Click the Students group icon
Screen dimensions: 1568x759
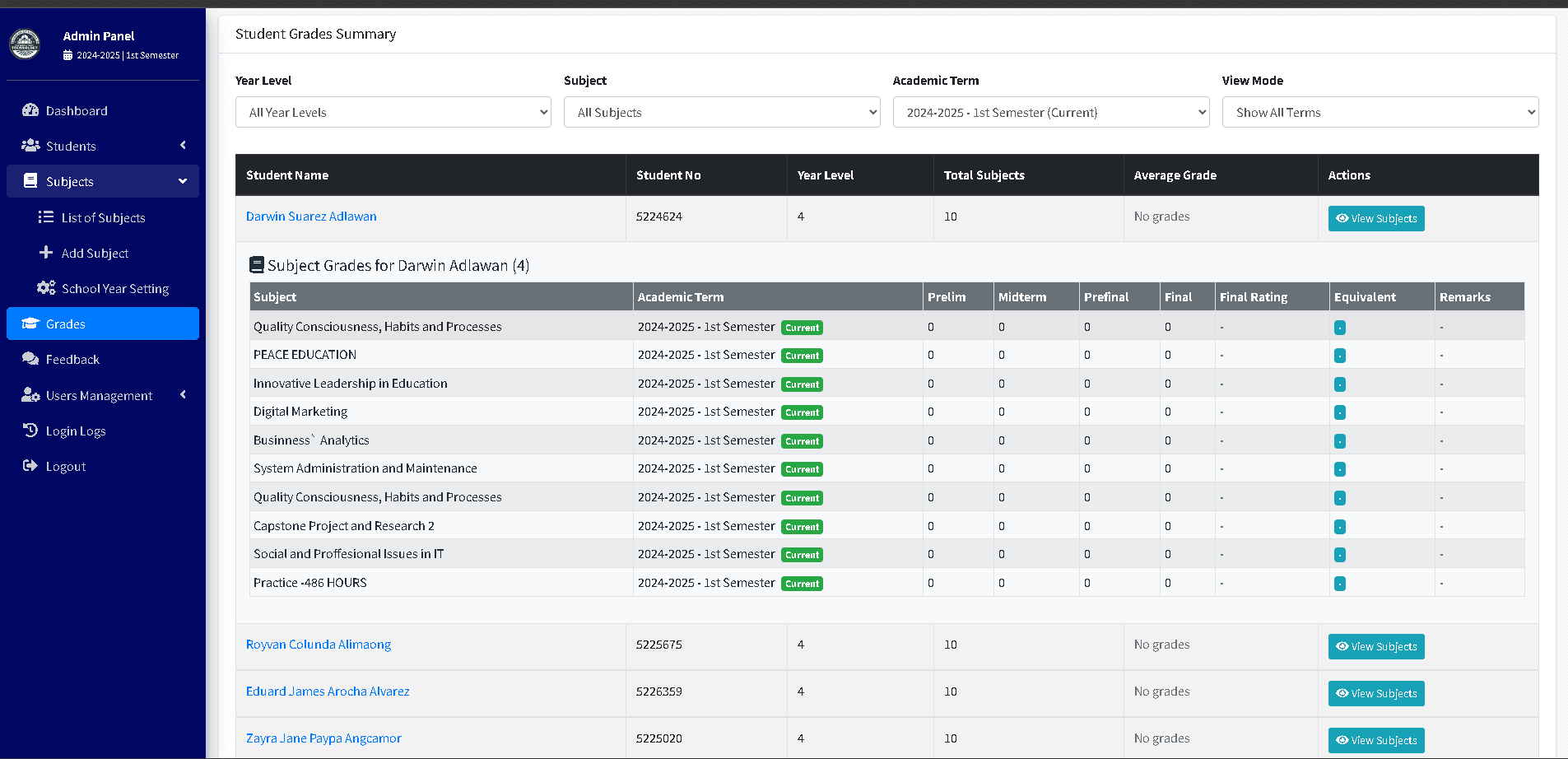(30, 146)
